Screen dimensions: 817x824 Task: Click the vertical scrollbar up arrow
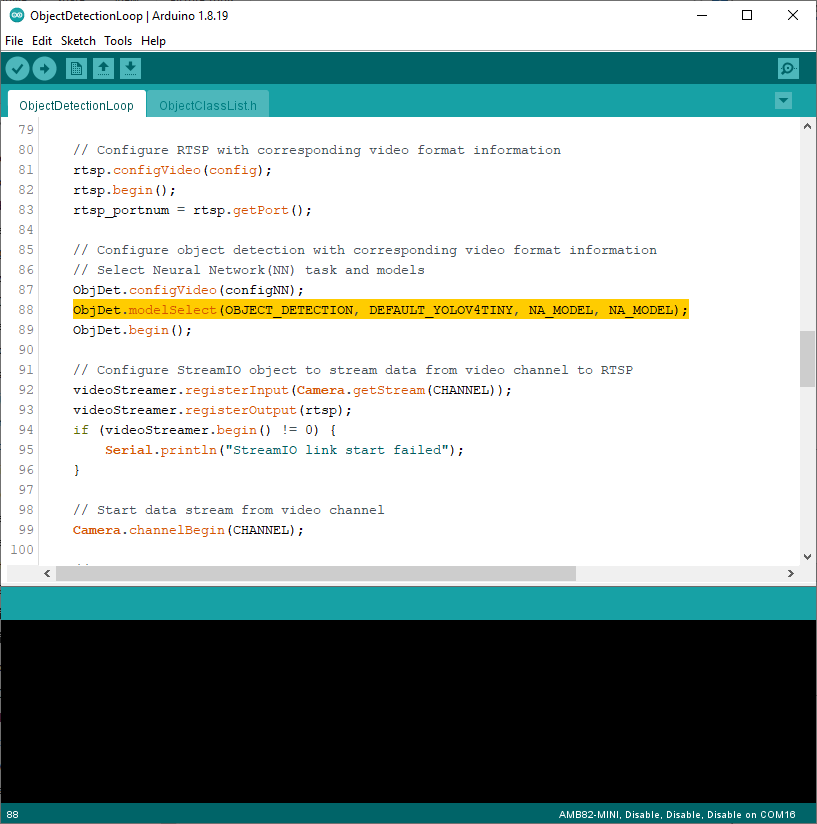[807, 129]
